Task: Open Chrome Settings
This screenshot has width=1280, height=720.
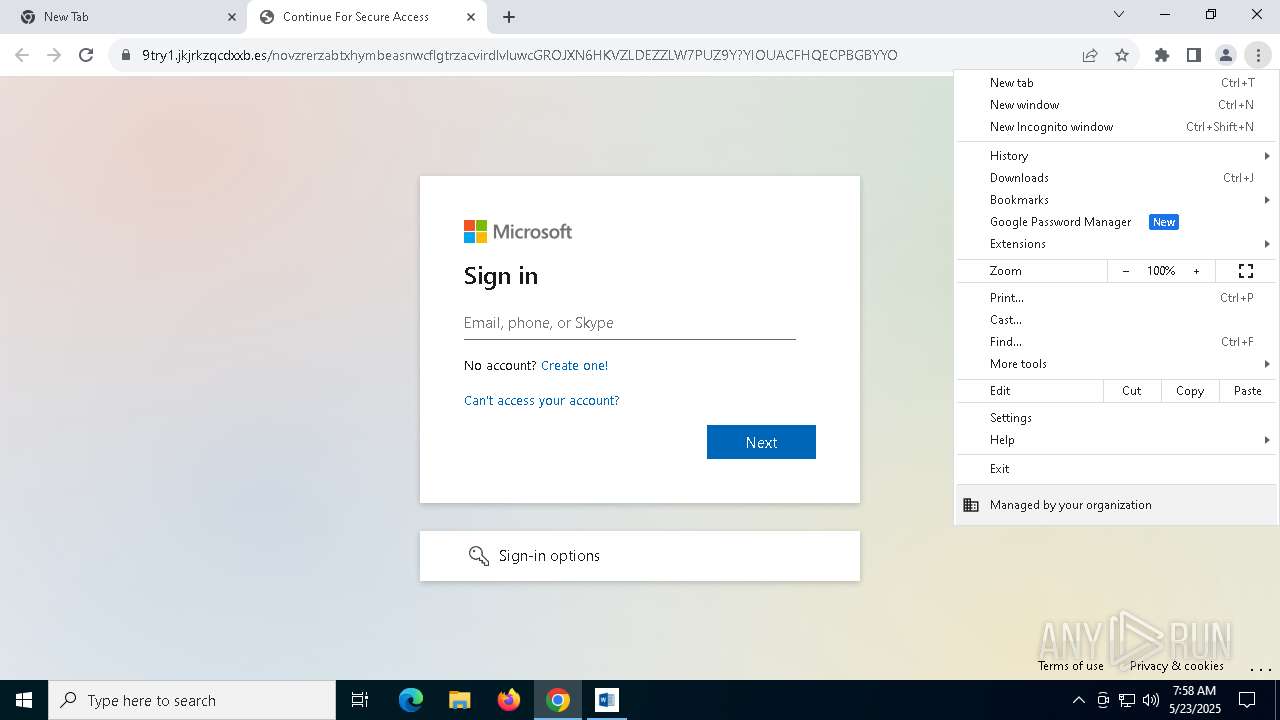Action: pos(1117,418)
